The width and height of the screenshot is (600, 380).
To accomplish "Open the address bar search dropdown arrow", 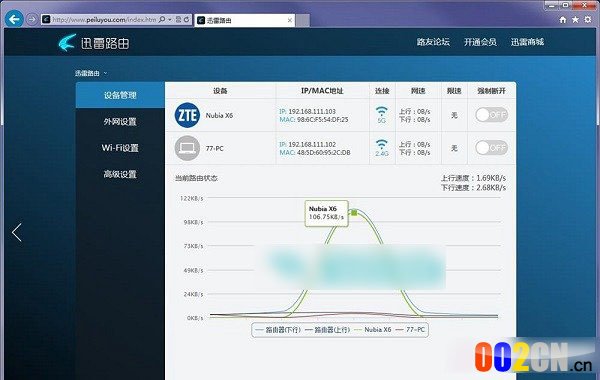I will 170,19.
